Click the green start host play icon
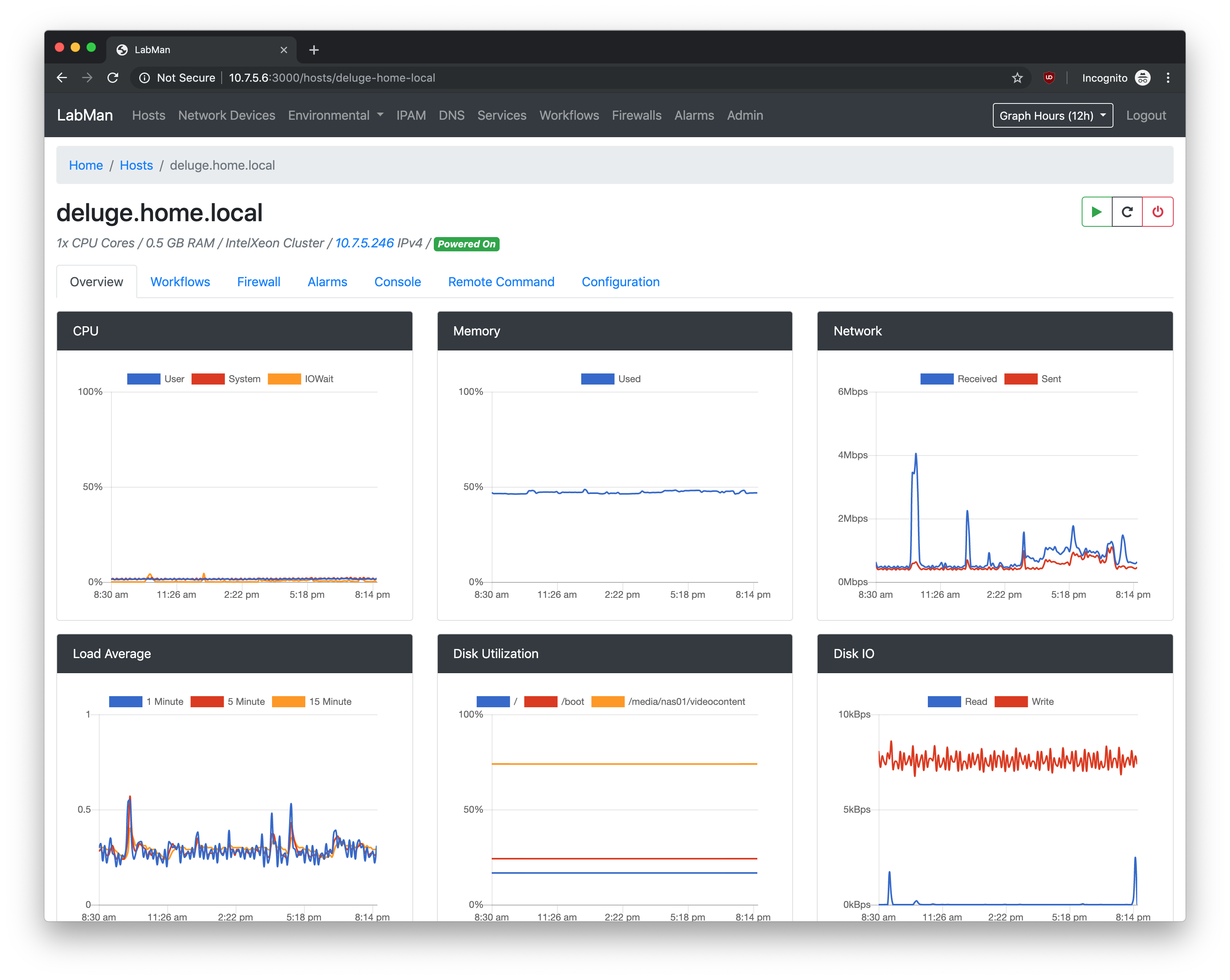 pyautogui.click(x=1096, y=212)
